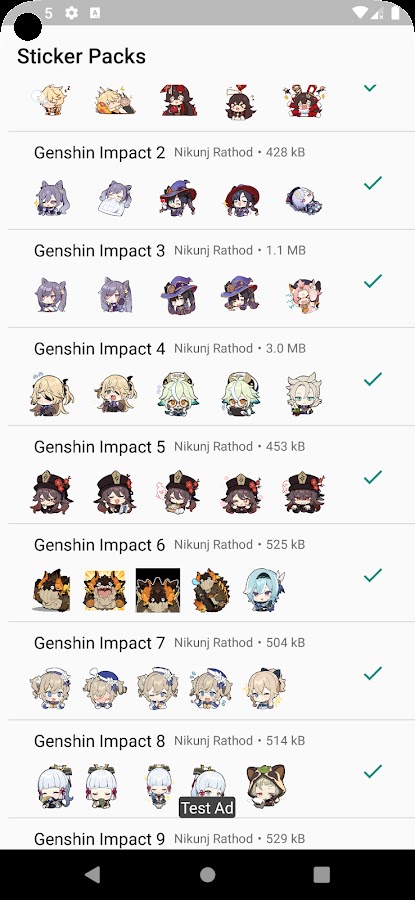Image resolution: width=415 pixels, height=900 pixels.
Task: Open the Genshin Impact 5 pack title
Action: [99, 447]
